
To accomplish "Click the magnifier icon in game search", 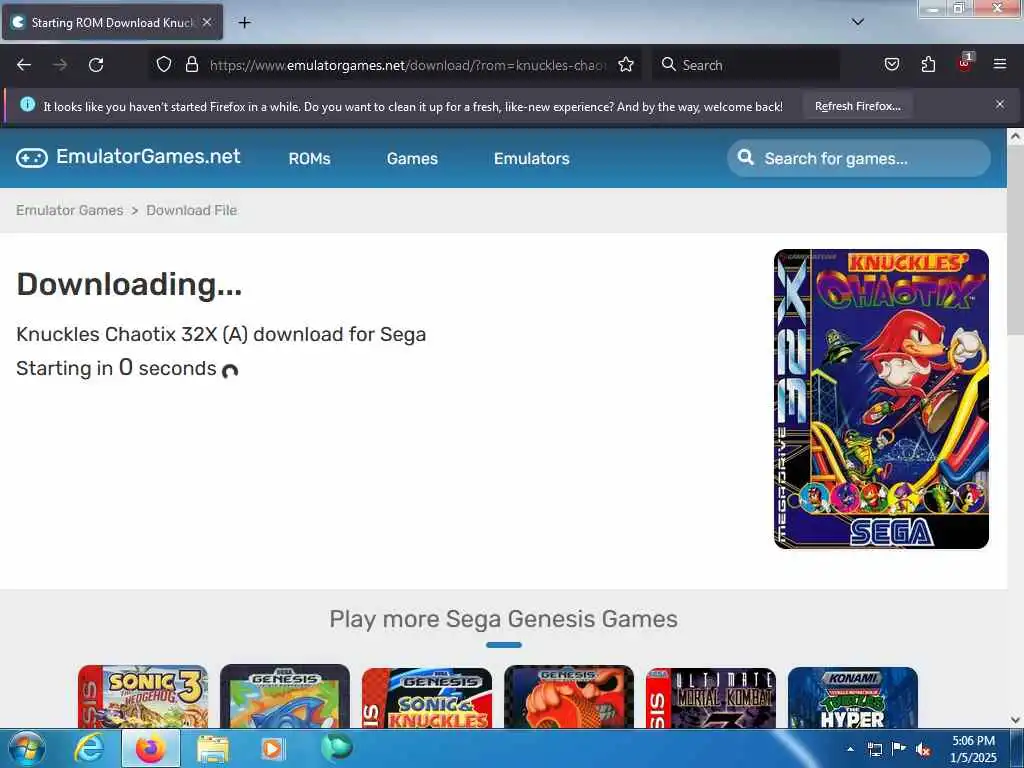I will (x=745, y=157).
